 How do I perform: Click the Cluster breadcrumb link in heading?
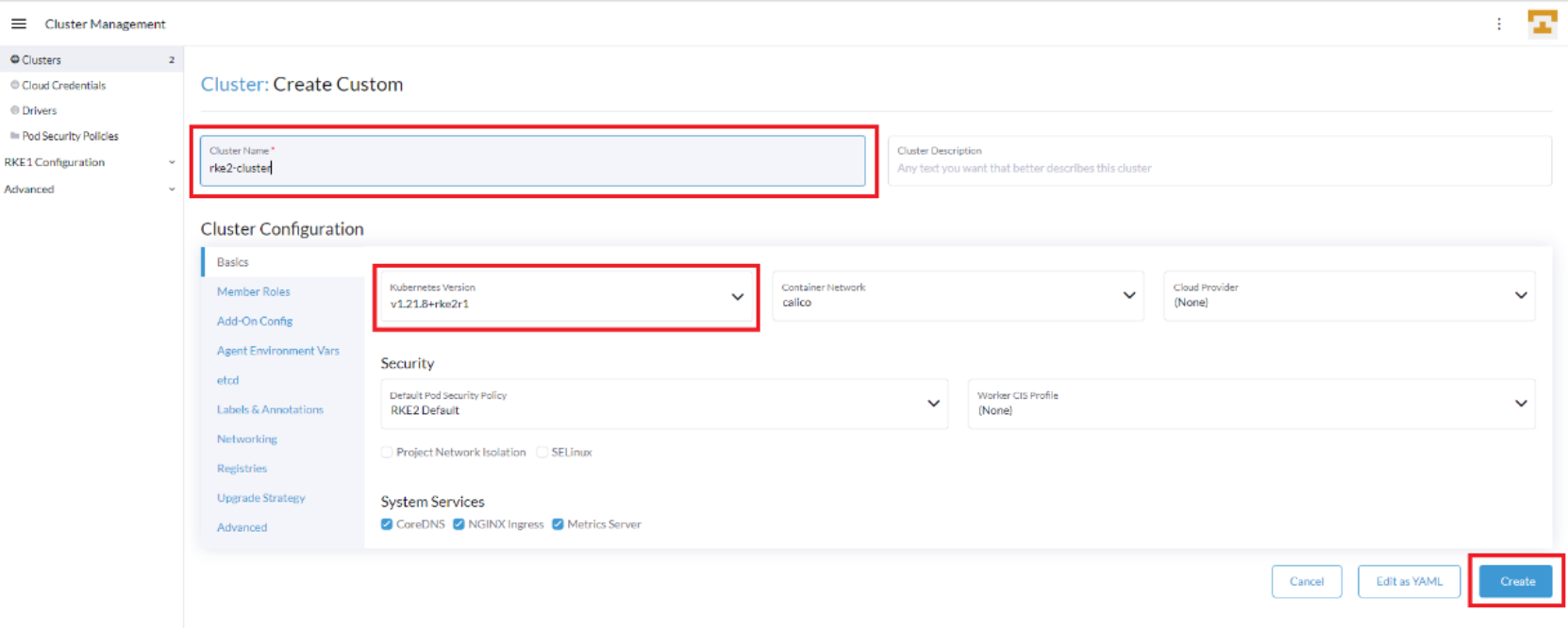tap(234, 84)
